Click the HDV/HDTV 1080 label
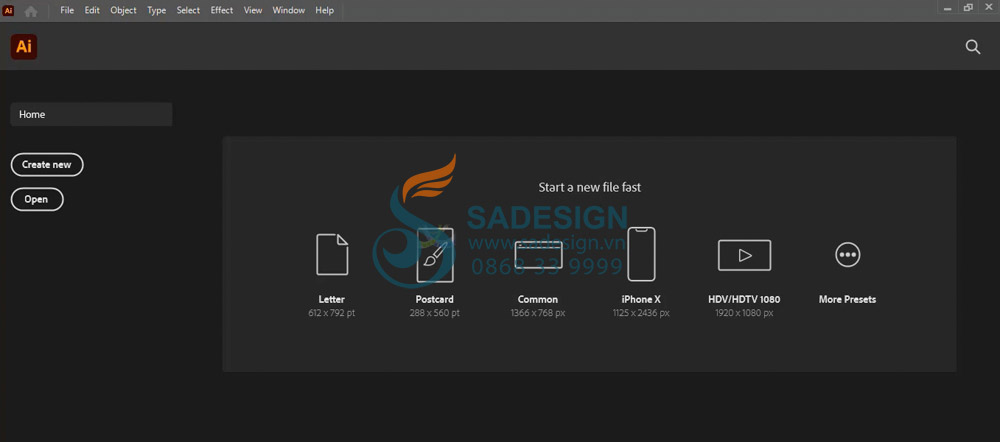The height and width of the screenshot is (442, 1000). [744, 299]
